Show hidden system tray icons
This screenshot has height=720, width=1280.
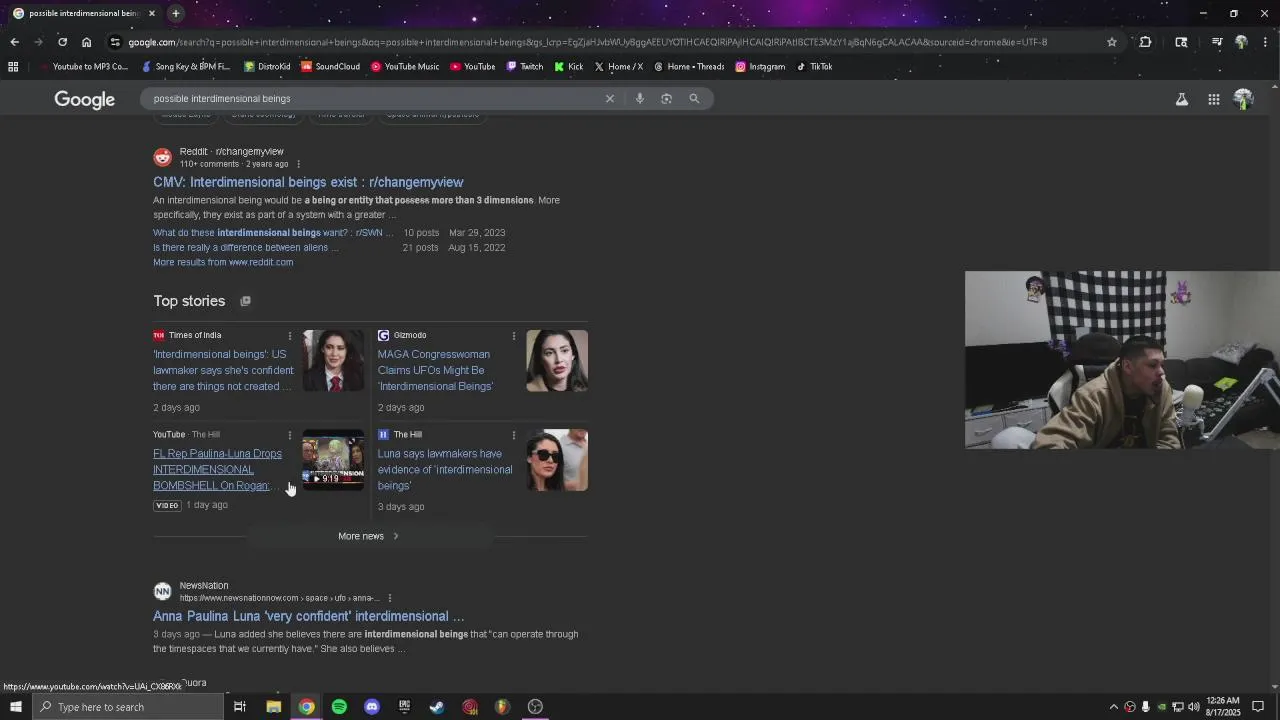[1113, 707]
